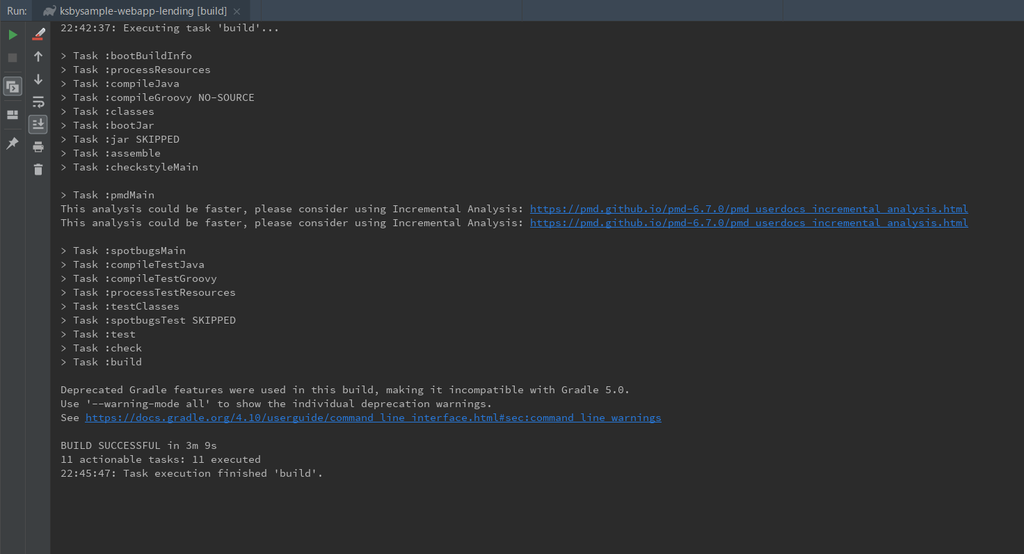Open first pmd incremental analysis link
Viewport: 1024px width, 554px height.
[x=748, y=209]
